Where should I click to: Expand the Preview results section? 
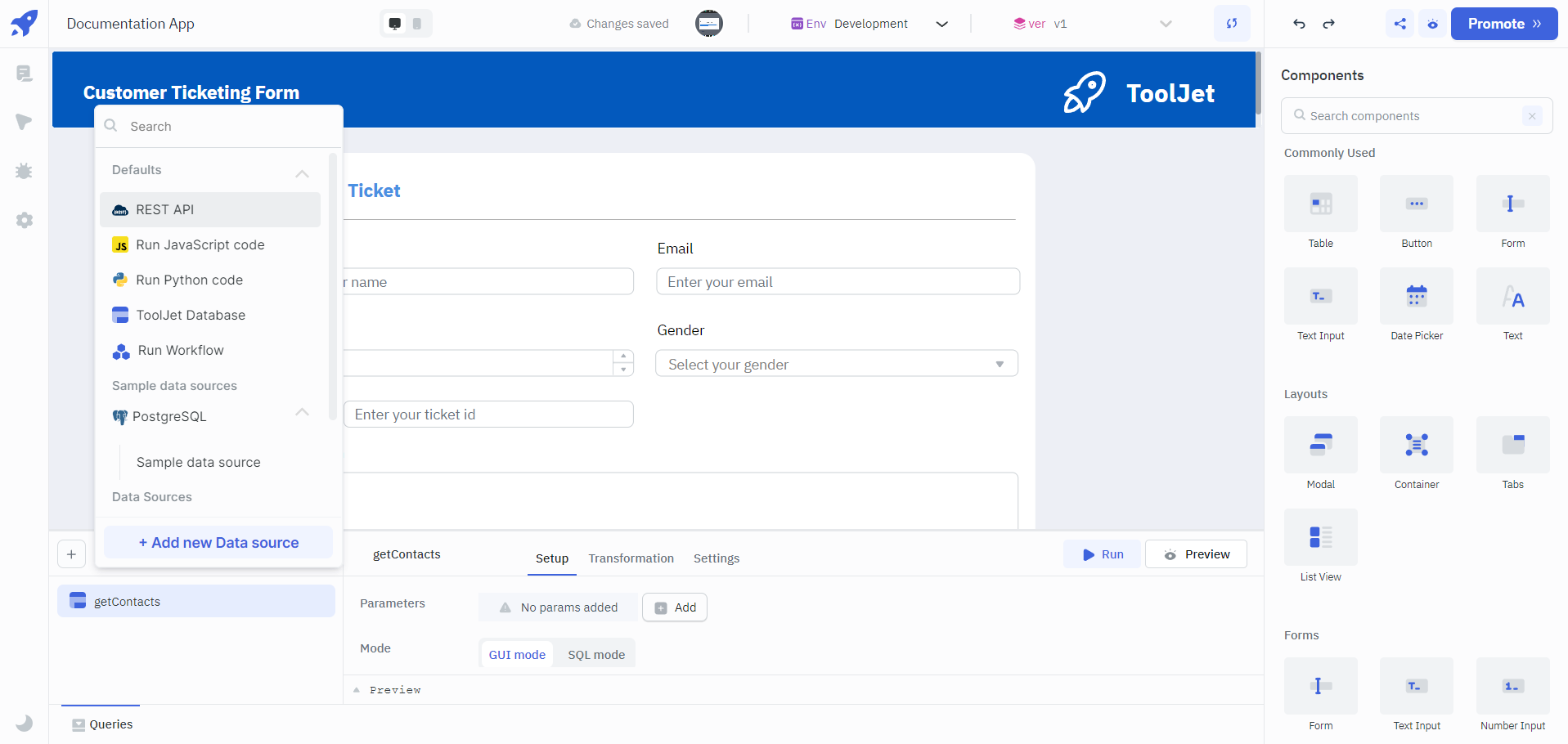click(388, 690)
